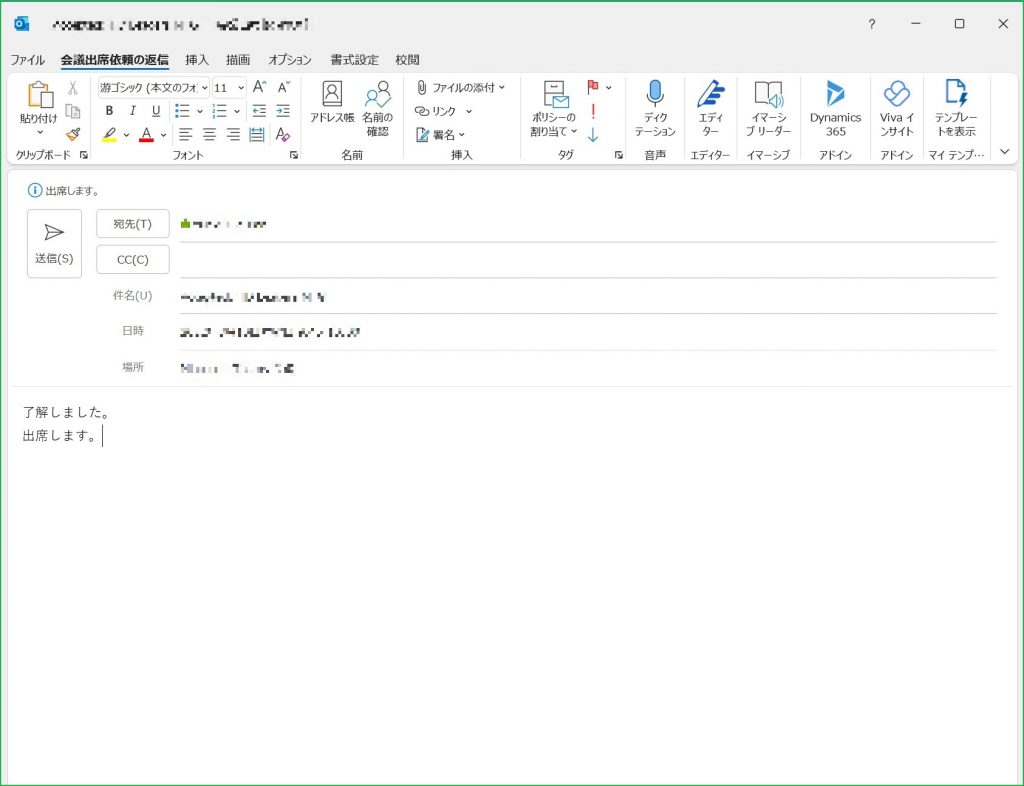The width and height of the screenshot is (1024, 786).
Task: Open font color picker arrow
Action: pyautogui.click(x=163, y=135)
